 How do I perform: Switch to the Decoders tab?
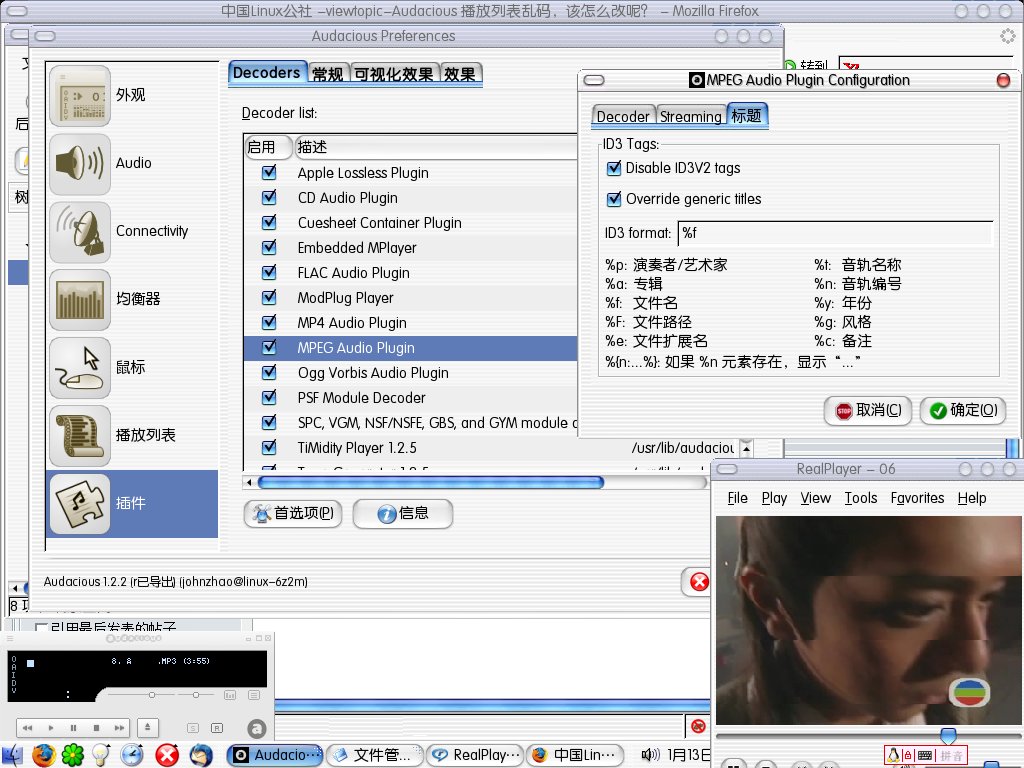[266, 73]
